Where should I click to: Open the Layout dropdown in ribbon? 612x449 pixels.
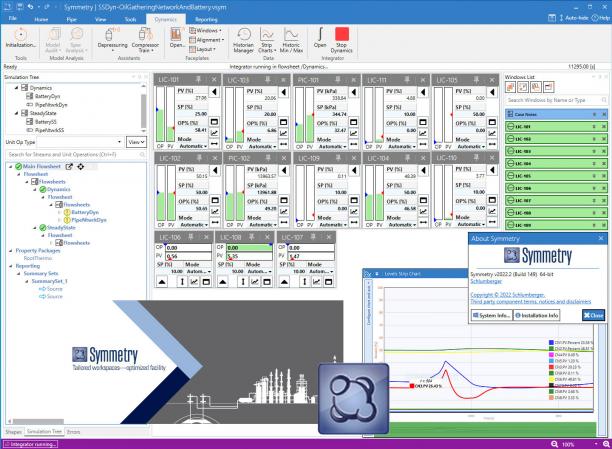pyautogui.click(x=203, y=49)
